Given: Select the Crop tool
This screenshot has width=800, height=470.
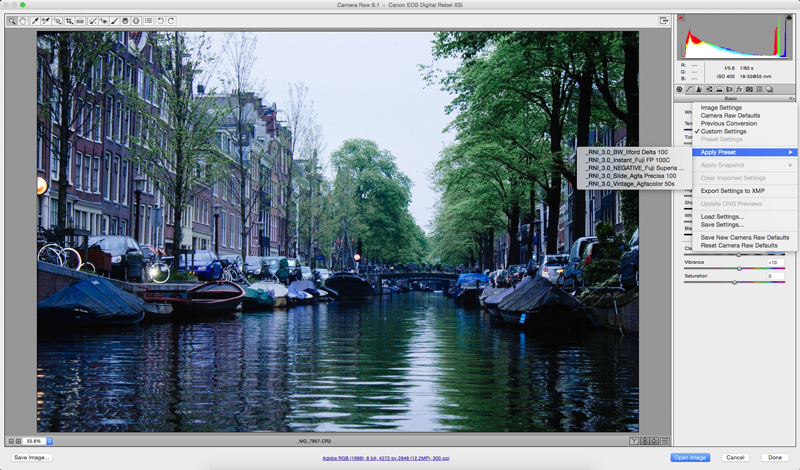Looking at the screenshot, I should pos(69,20).
